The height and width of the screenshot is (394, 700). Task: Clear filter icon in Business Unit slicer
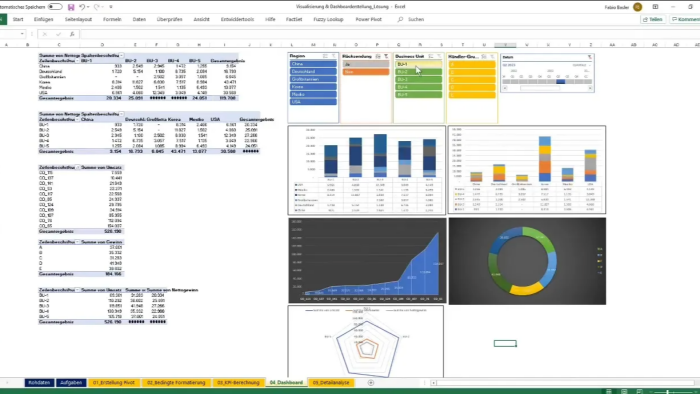coord(439,57)
